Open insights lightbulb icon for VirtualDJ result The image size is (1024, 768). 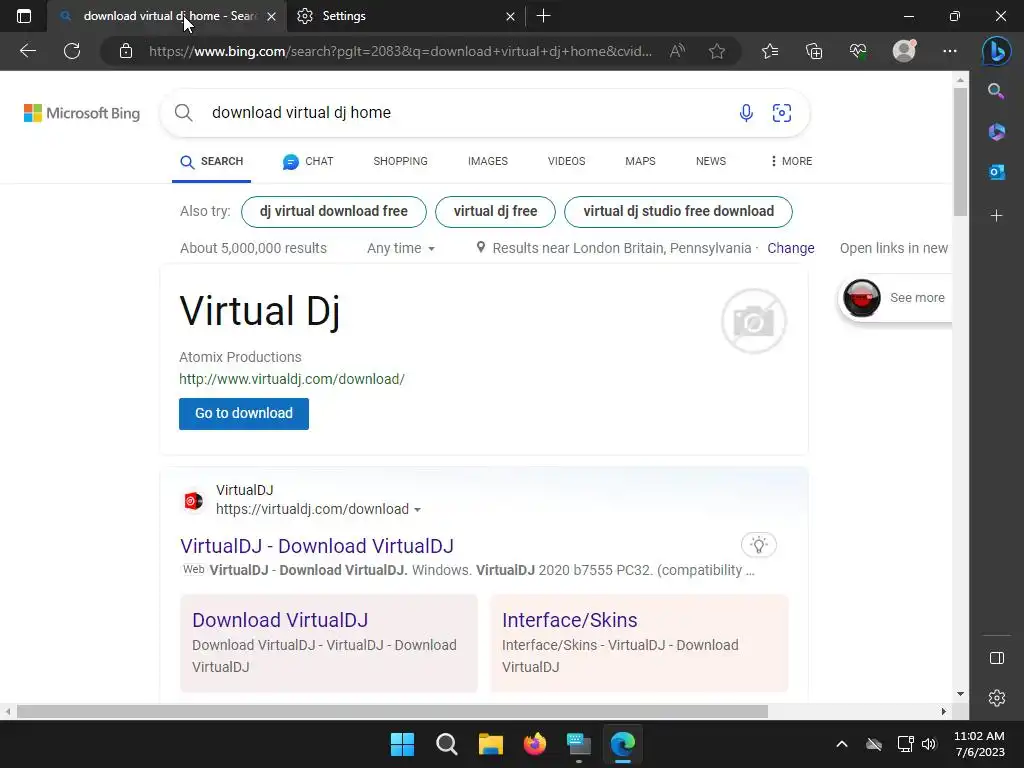click(x=758, y=545)
